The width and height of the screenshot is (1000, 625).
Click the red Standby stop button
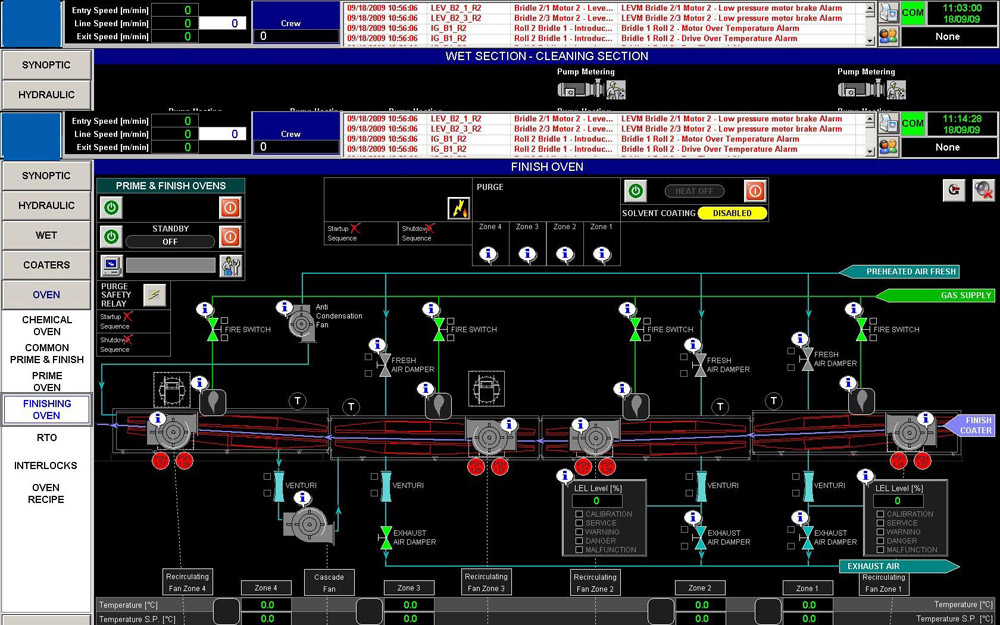click(x=230, y=237)
